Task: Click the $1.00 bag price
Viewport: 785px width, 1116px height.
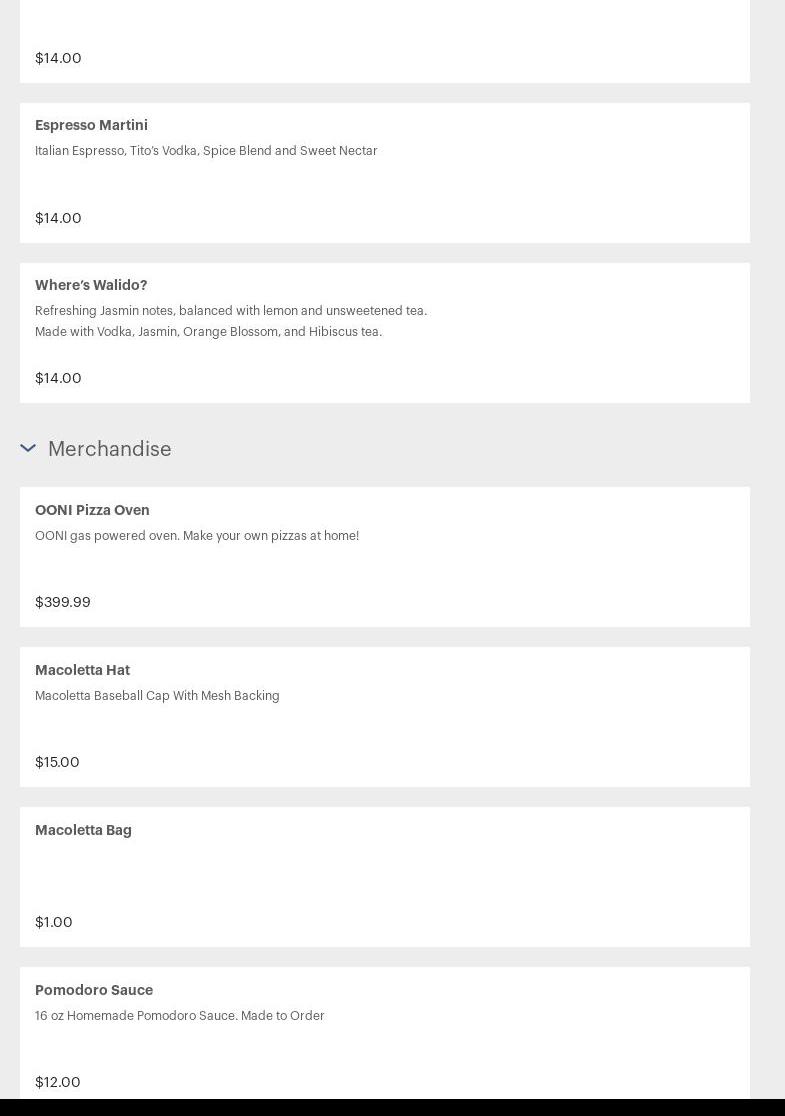Action: click(54, 922)
